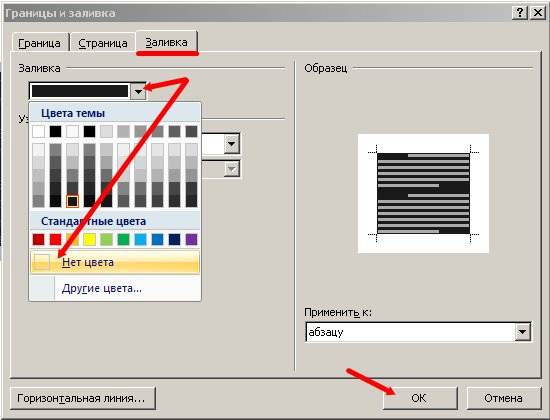The height and width of the screenshot is (420, 550).
Task: Select the dark red standard color
Action: click(39, 240)
